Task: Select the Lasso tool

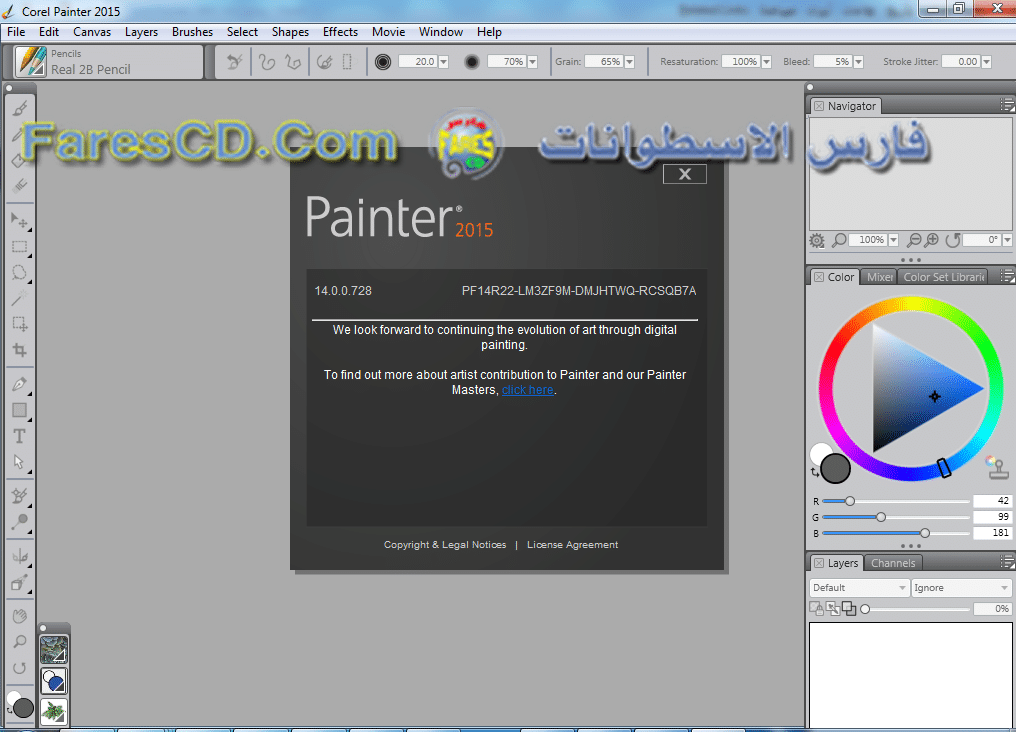Action: [x=19, y=273]
